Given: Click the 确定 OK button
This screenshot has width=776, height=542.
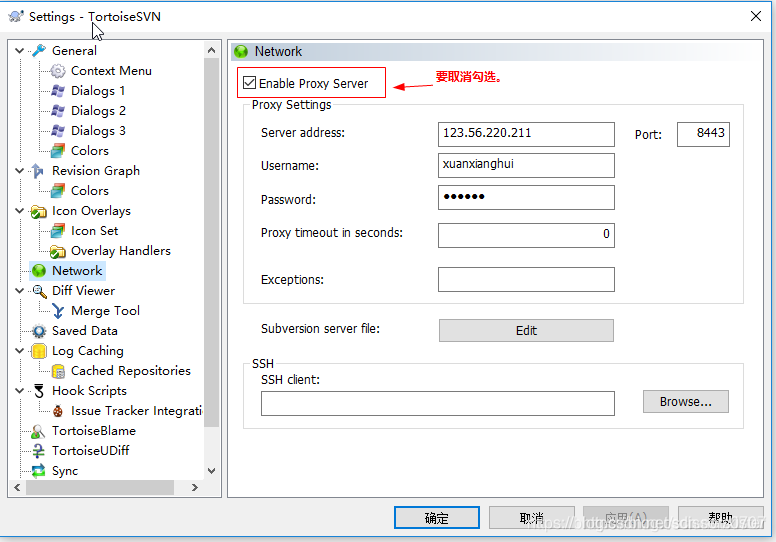Looking at the screenshot, I should tap(436, 517).
